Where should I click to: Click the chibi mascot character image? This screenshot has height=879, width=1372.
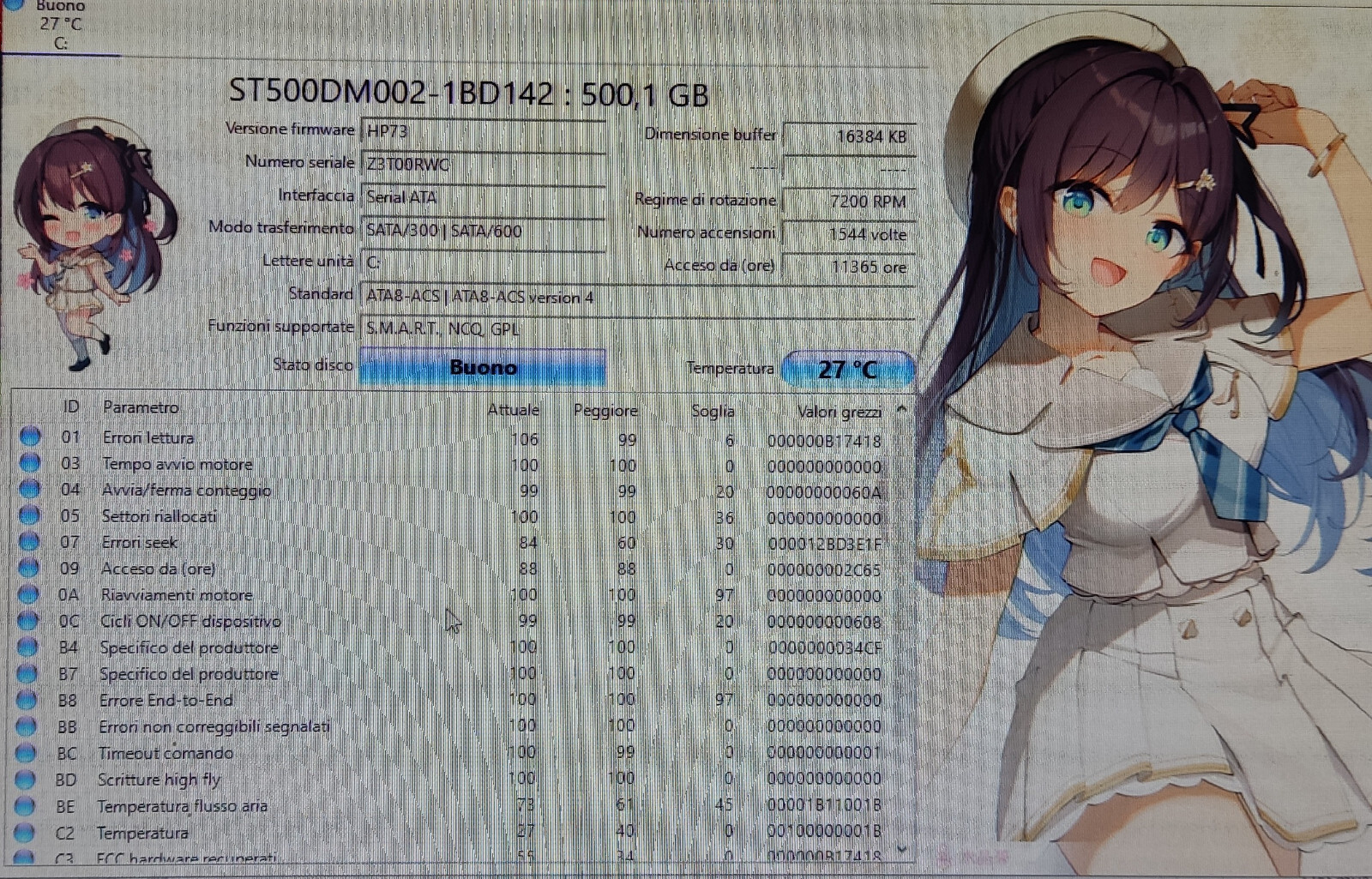point(93,244)
